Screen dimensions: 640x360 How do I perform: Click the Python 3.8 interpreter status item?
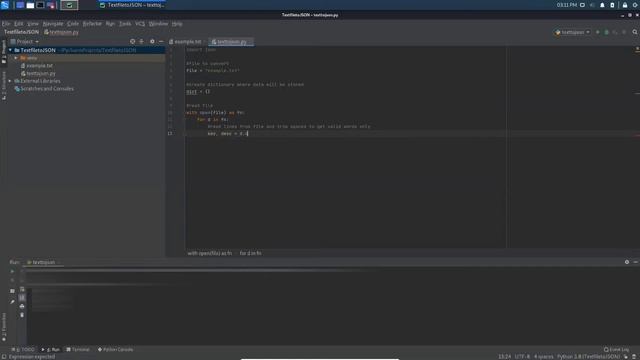pyautogui.click(x=588, y=357)
